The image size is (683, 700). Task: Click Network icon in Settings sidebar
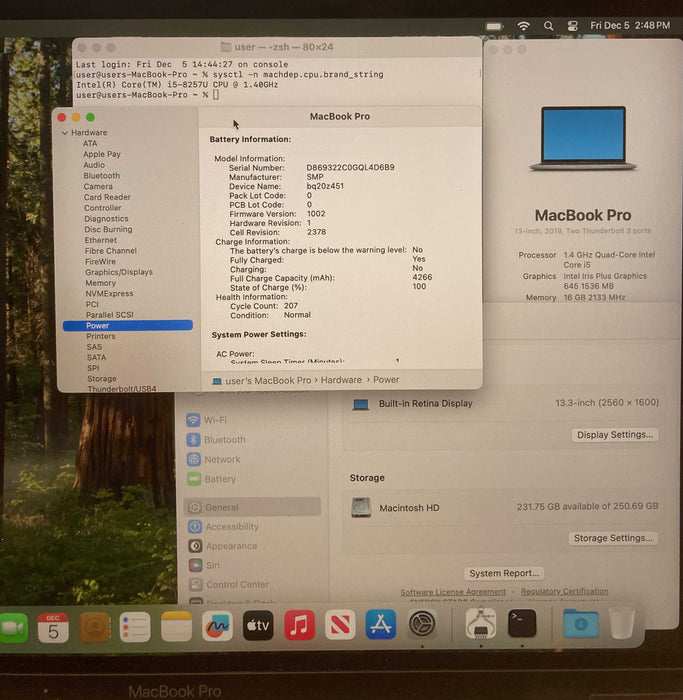pyautogui.click(x=194, y=459)
